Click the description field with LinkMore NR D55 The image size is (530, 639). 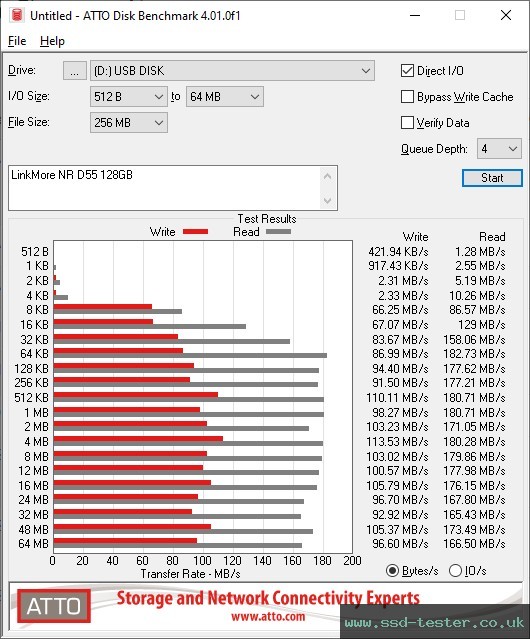point(165,188)
